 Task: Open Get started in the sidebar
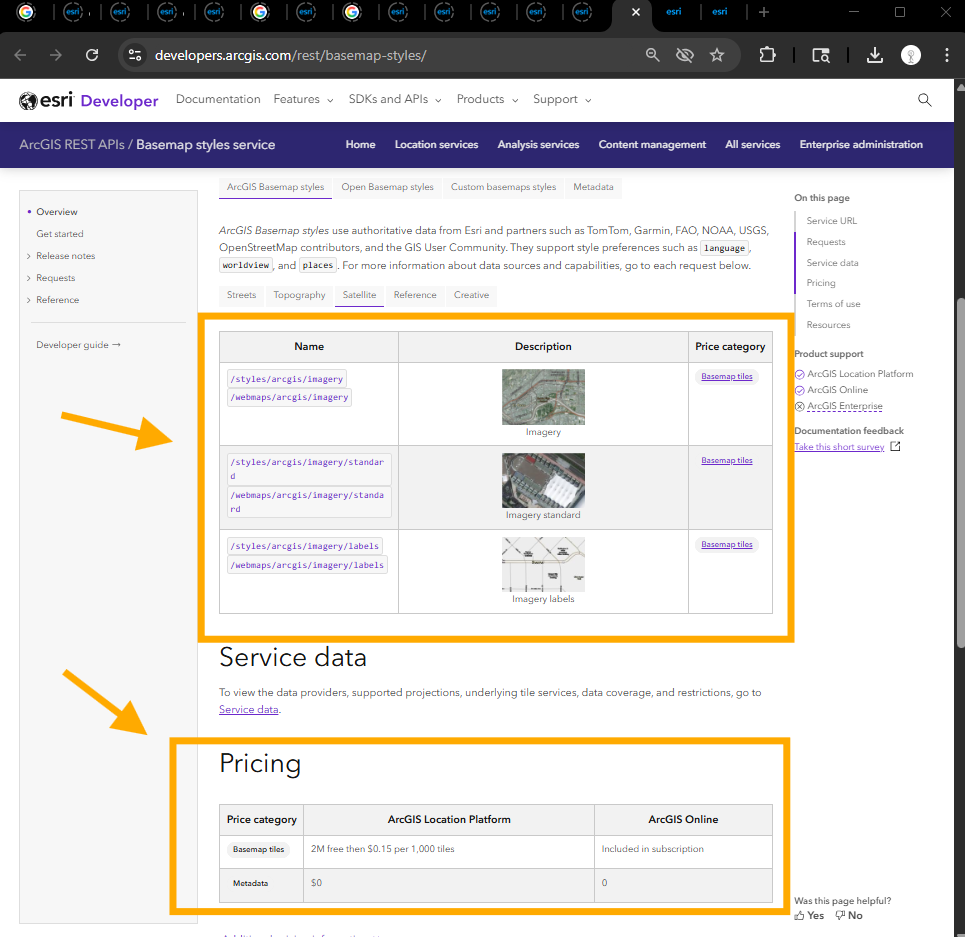click(60, 234)
